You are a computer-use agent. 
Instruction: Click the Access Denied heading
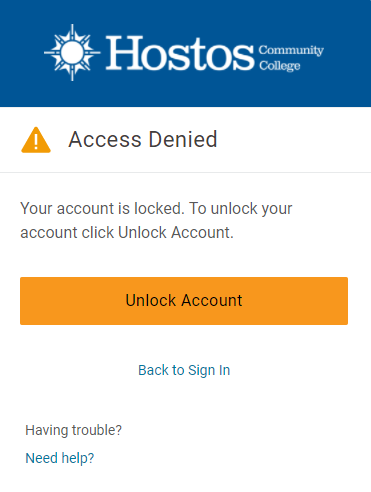(143, 139)
